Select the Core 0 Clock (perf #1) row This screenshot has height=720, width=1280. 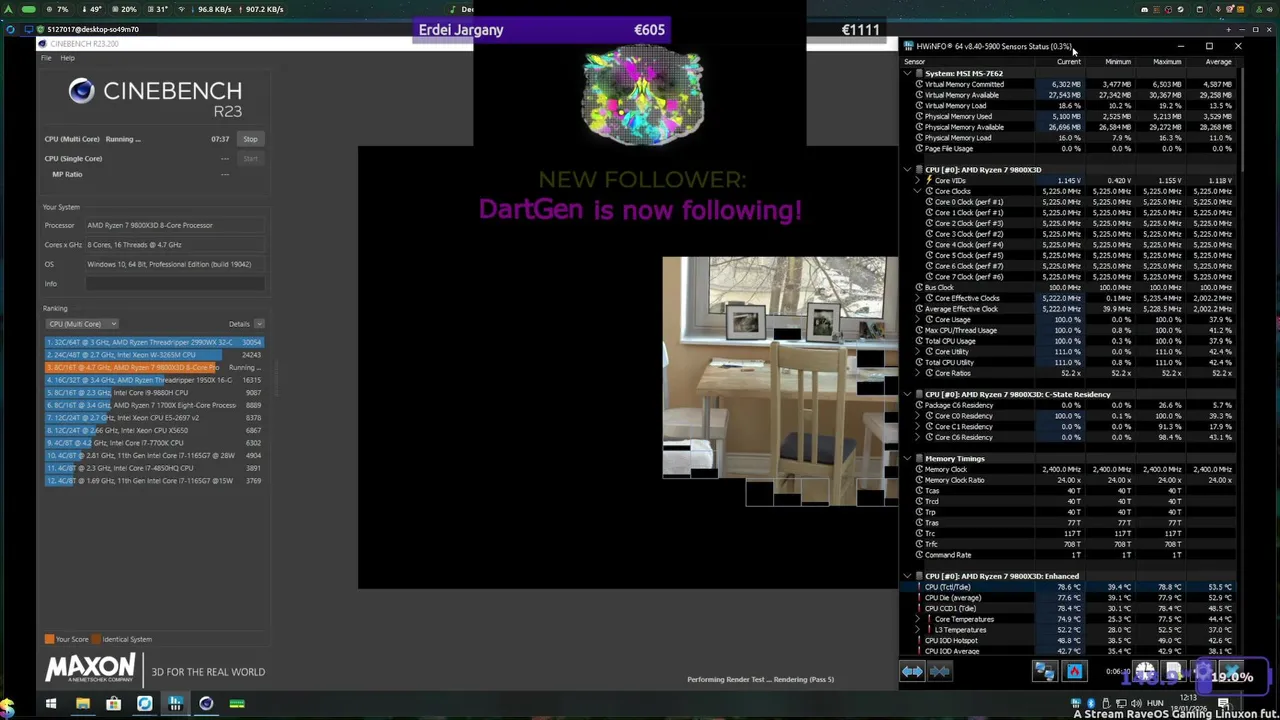pyautogui.click(x=1070, y=202)
